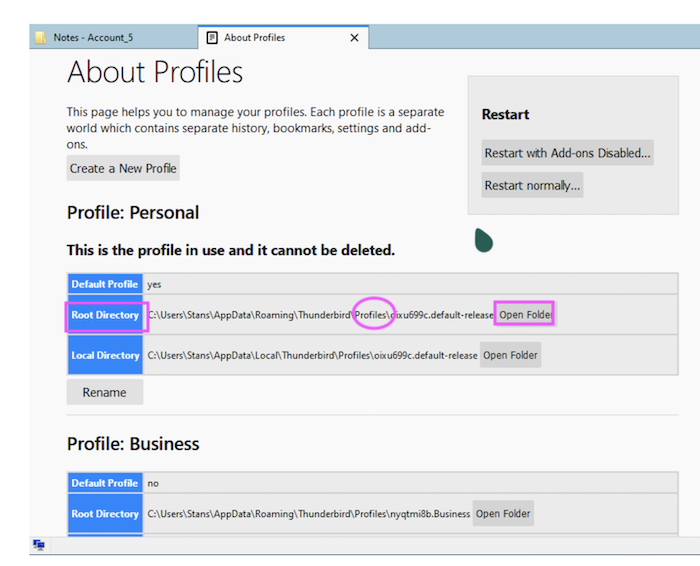Click the About Profiles page heading
The width and height of the screenshot is (700, 566).
click(x=155, y=72)
